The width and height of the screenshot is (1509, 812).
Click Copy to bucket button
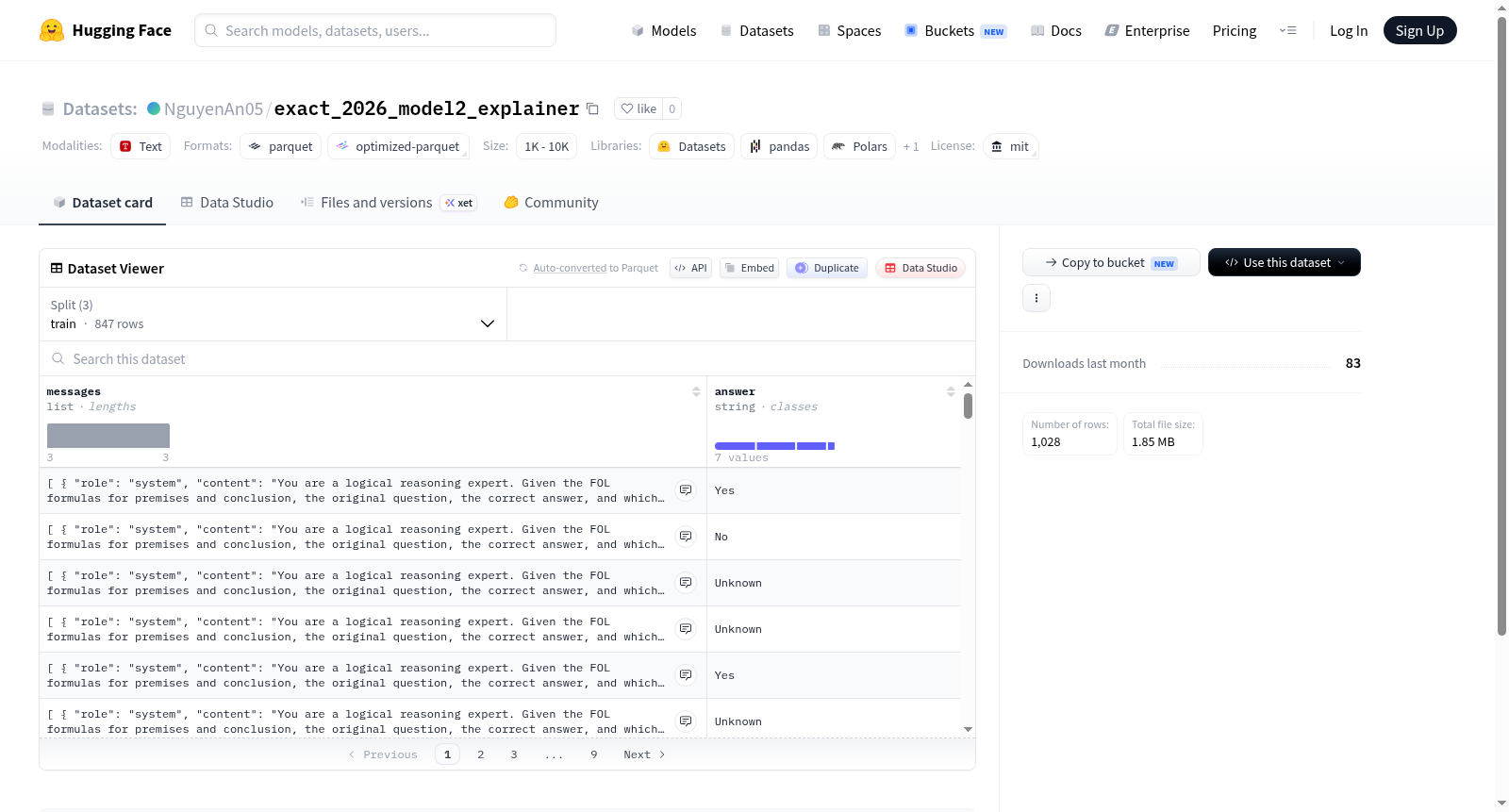point(1111,262)
